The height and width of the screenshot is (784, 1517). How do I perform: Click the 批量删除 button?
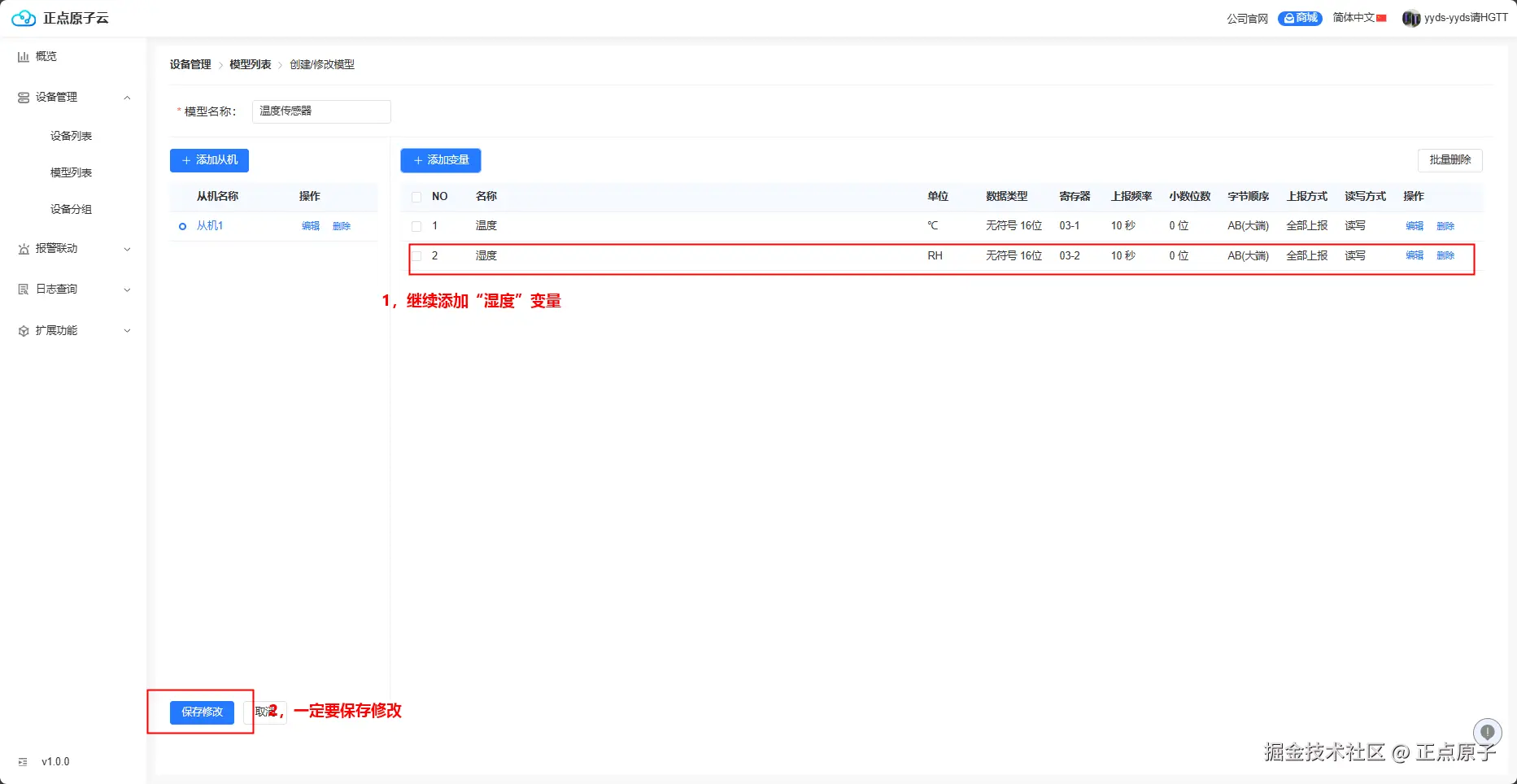tap(1450, 160)
